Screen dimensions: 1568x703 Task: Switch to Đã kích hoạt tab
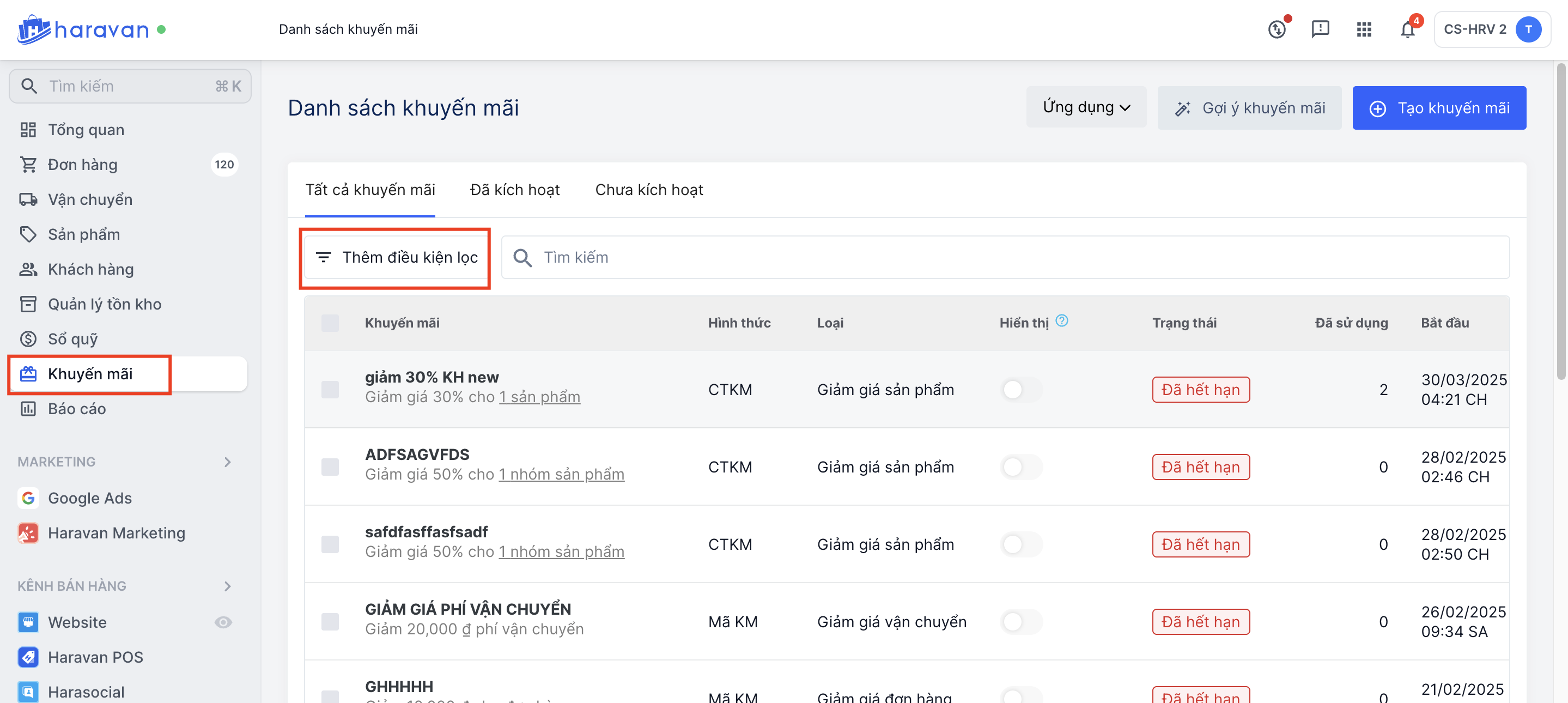coord(514,190)
